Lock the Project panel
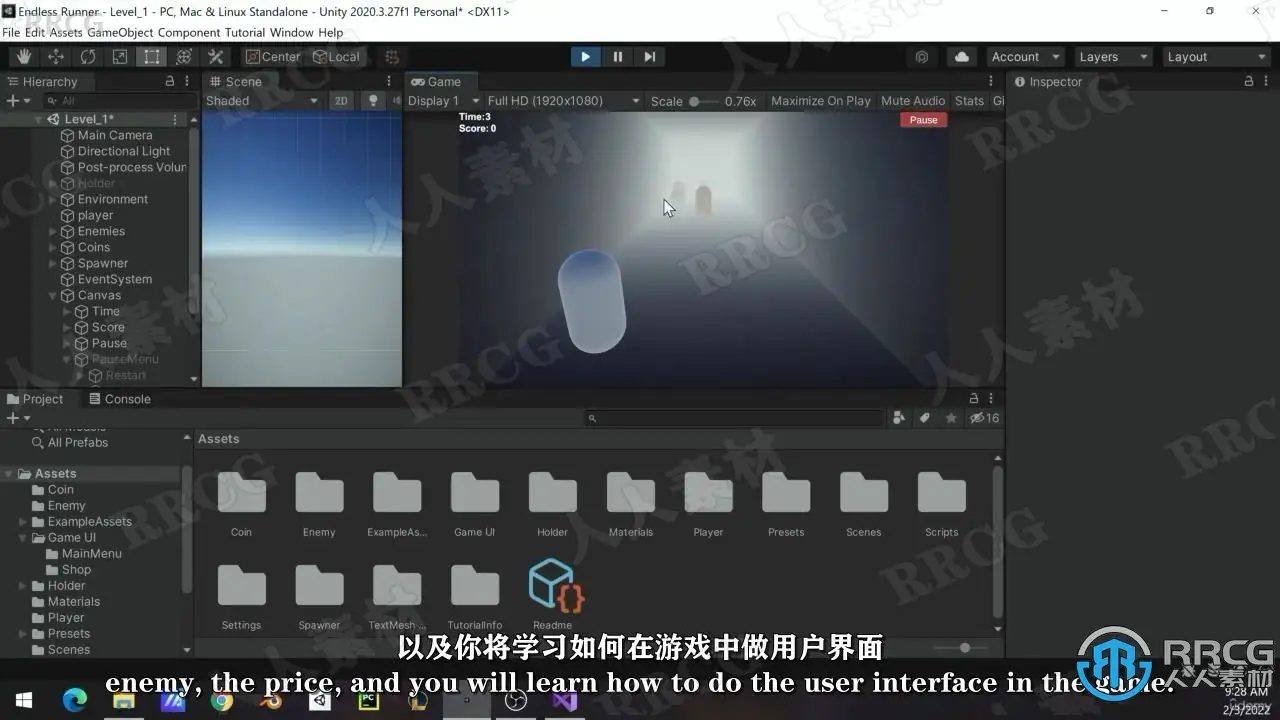The height and width of the screenshot is (720, 1280). click(x=975, y=399)
